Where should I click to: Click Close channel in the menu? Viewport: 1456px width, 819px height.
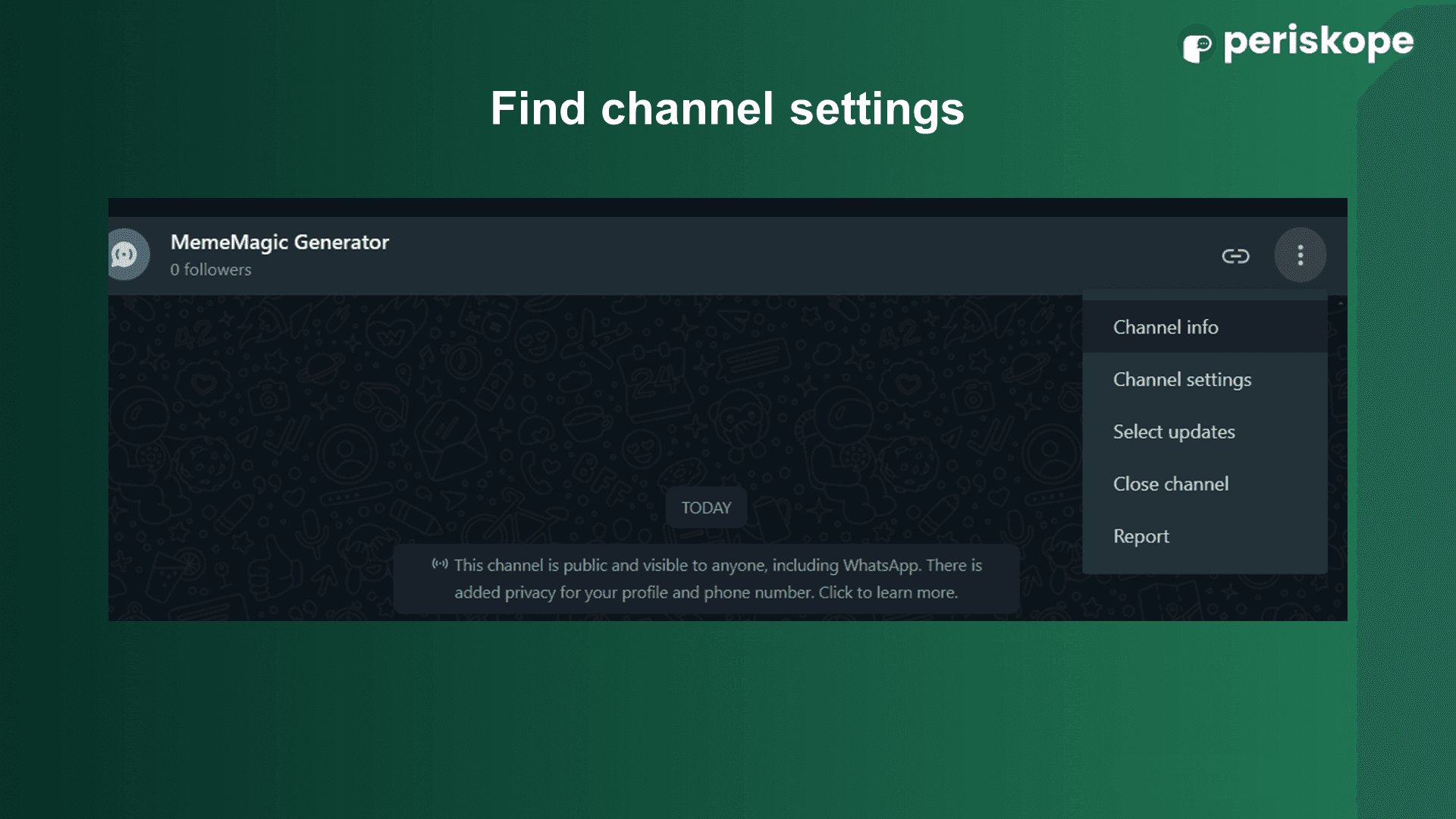(1170, 484)
